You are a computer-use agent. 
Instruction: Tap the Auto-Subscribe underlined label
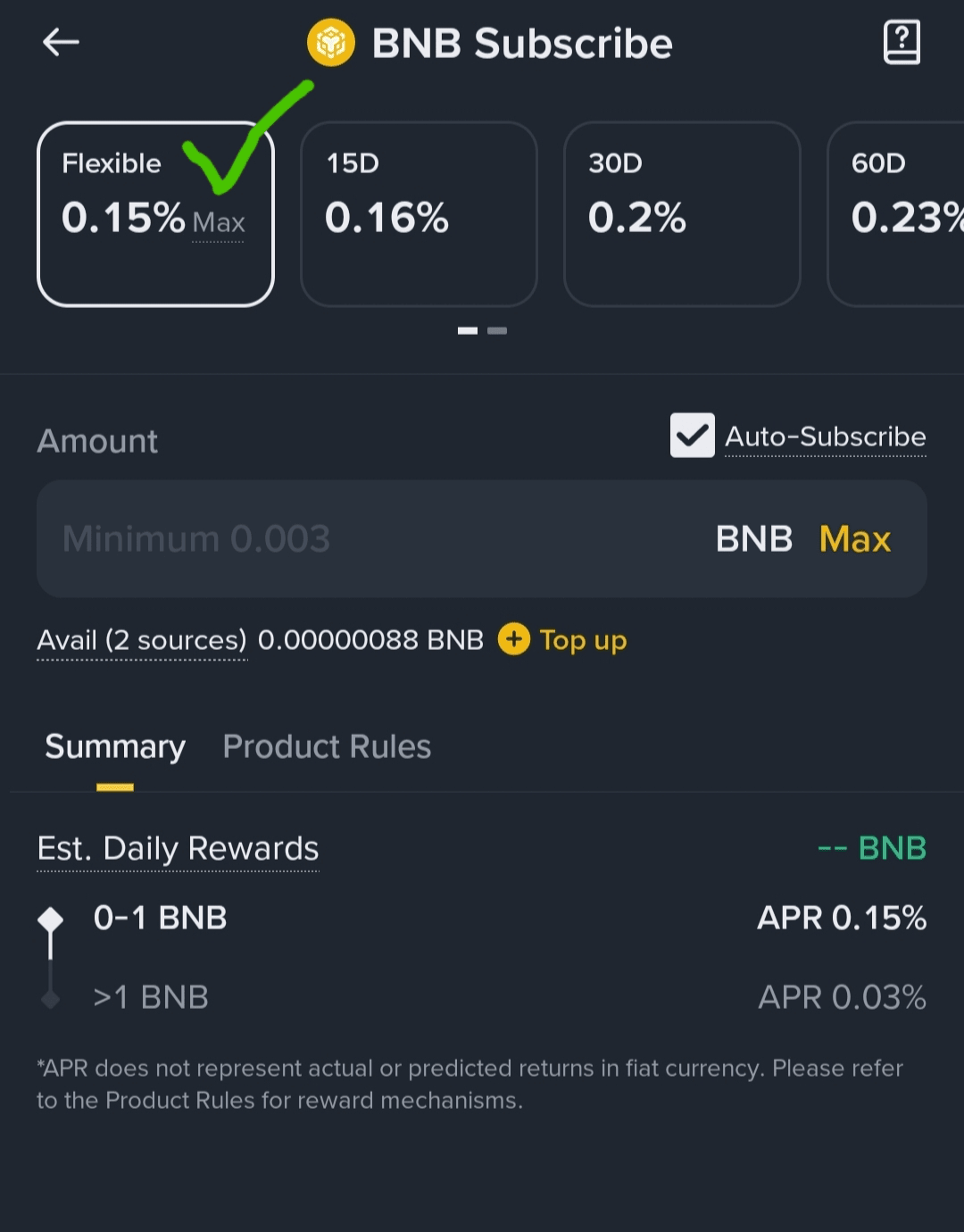coord(825,437)
